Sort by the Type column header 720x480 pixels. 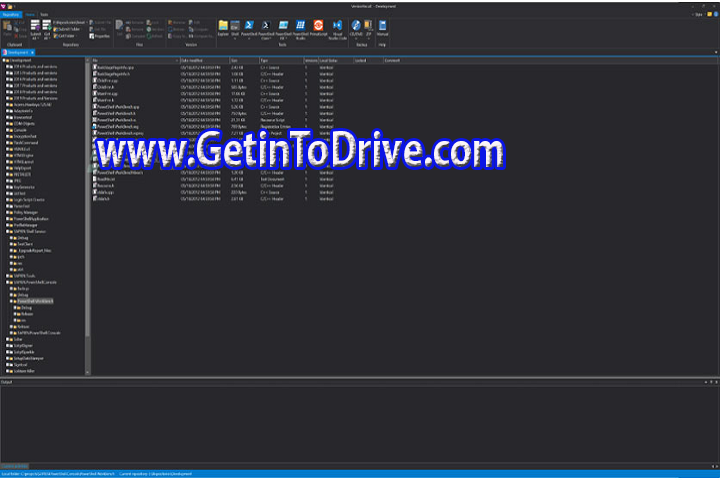(281, 61)
